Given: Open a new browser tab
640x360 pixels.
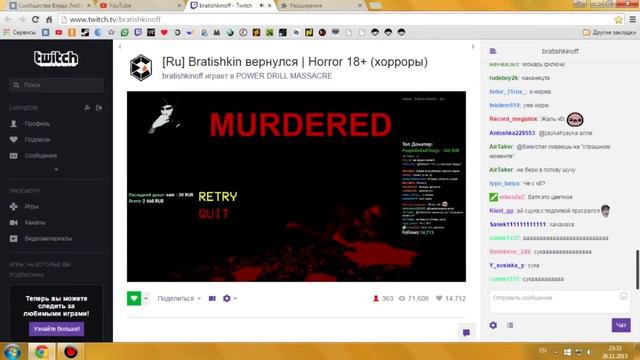Looking at the screenshot, I should (376, 6).
